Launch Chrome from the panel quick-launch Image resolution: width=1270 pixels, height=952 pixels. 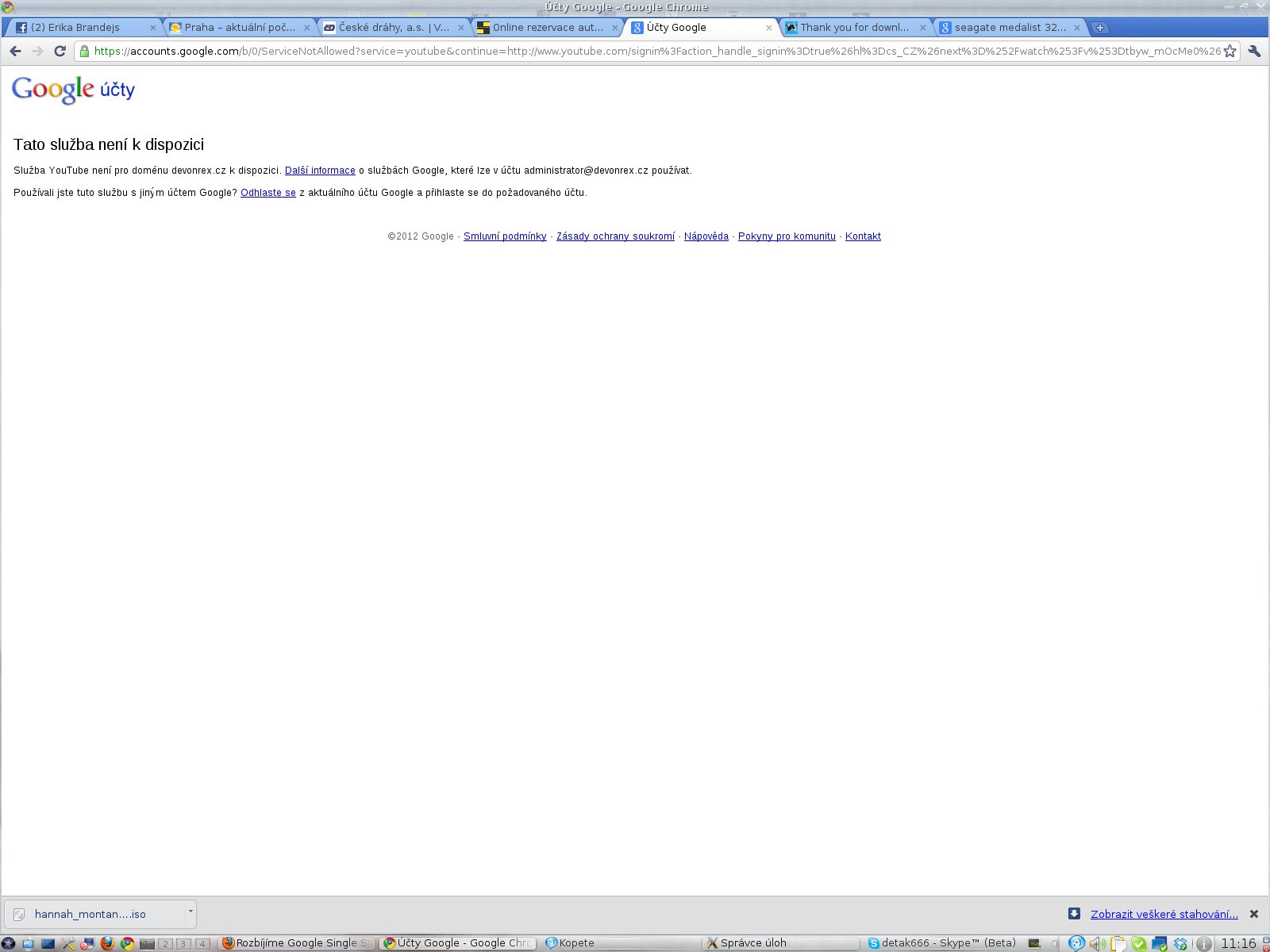coord(127,943)
